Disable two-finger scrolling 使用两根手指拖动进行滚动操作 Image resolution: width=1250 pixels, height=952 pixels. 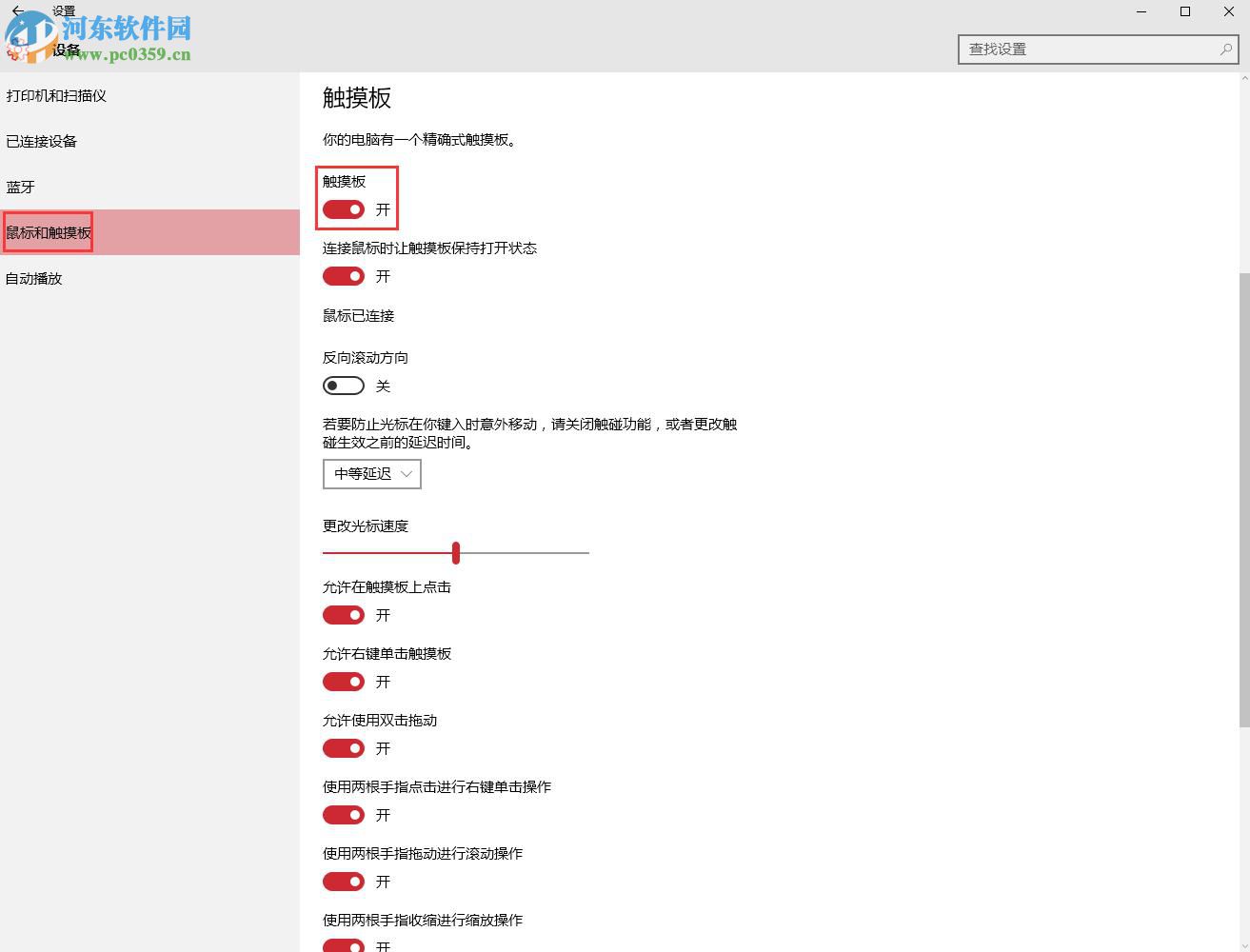coord(343,882)
